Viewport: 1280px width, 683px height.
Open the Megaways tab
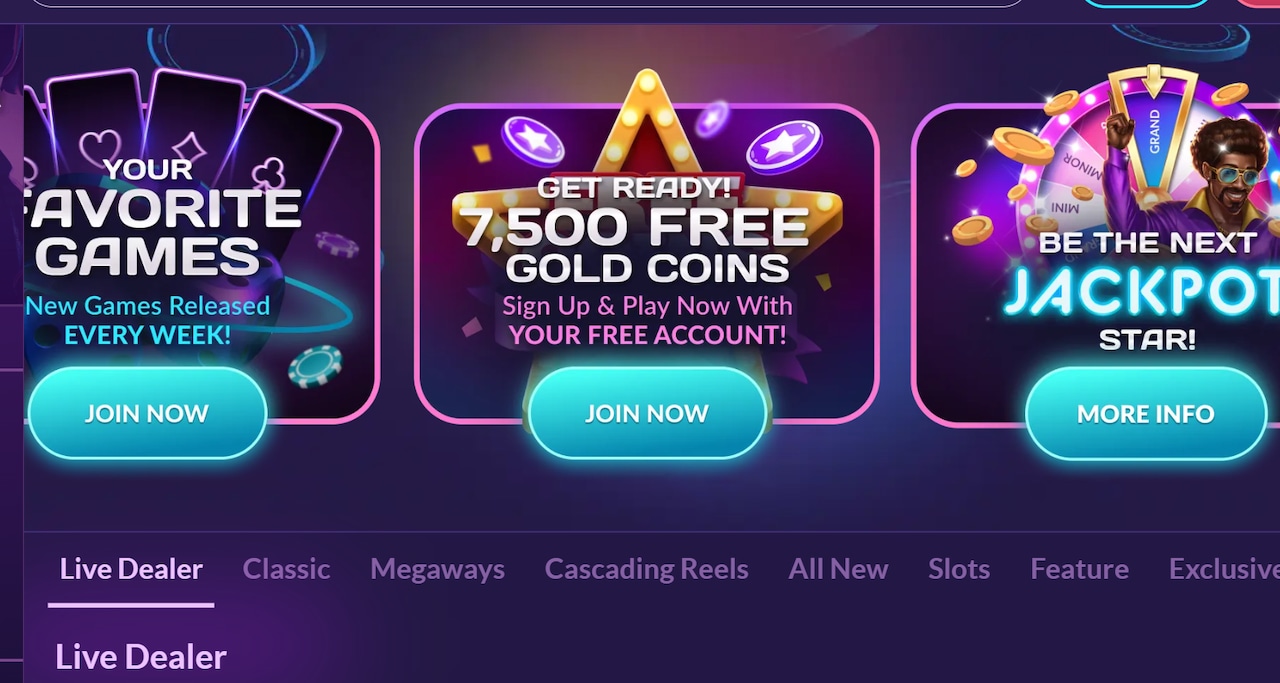click(x=437, y=569)
